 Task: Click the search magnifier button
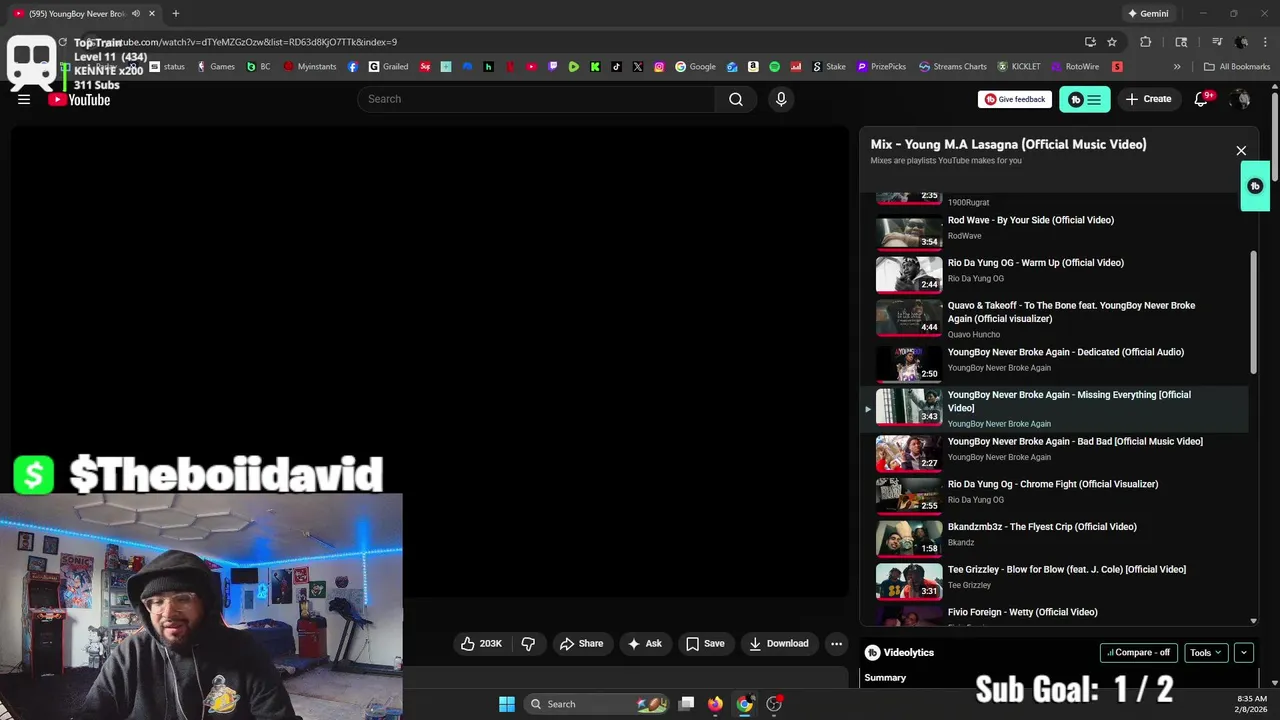pos(736,99)
